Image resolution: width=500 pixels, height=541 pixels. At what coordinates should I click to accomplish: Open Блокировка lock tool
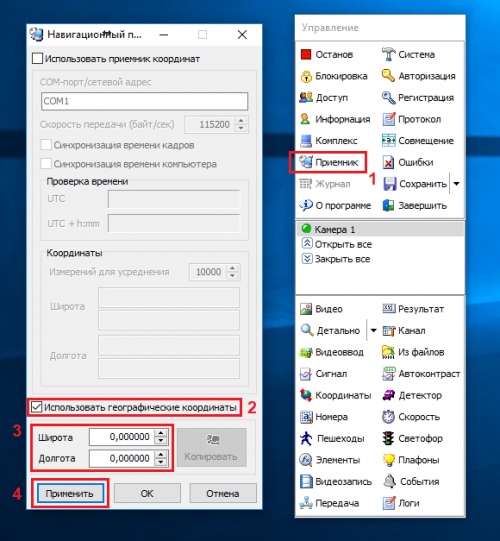333,76
